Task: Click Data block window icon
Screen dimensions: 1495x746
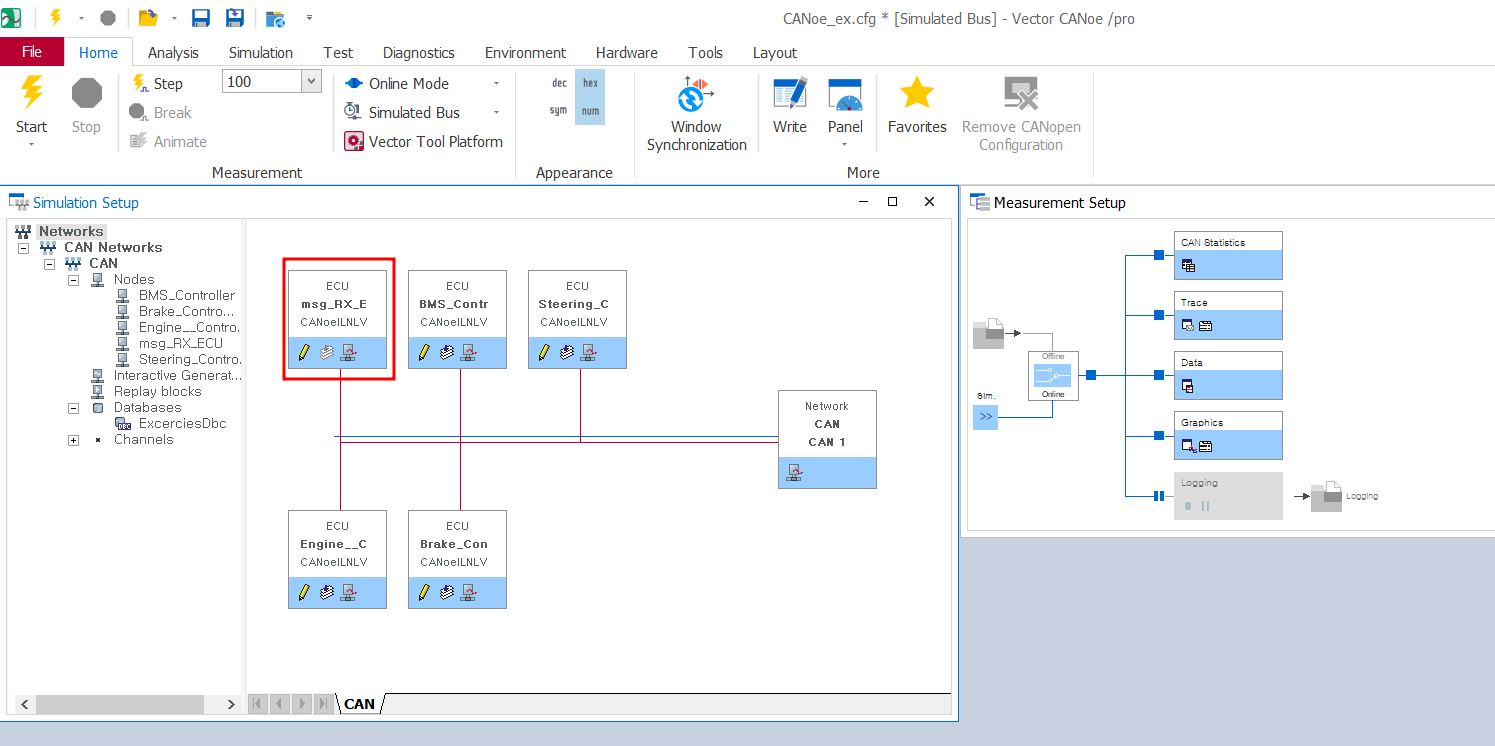Action: 1188,386
